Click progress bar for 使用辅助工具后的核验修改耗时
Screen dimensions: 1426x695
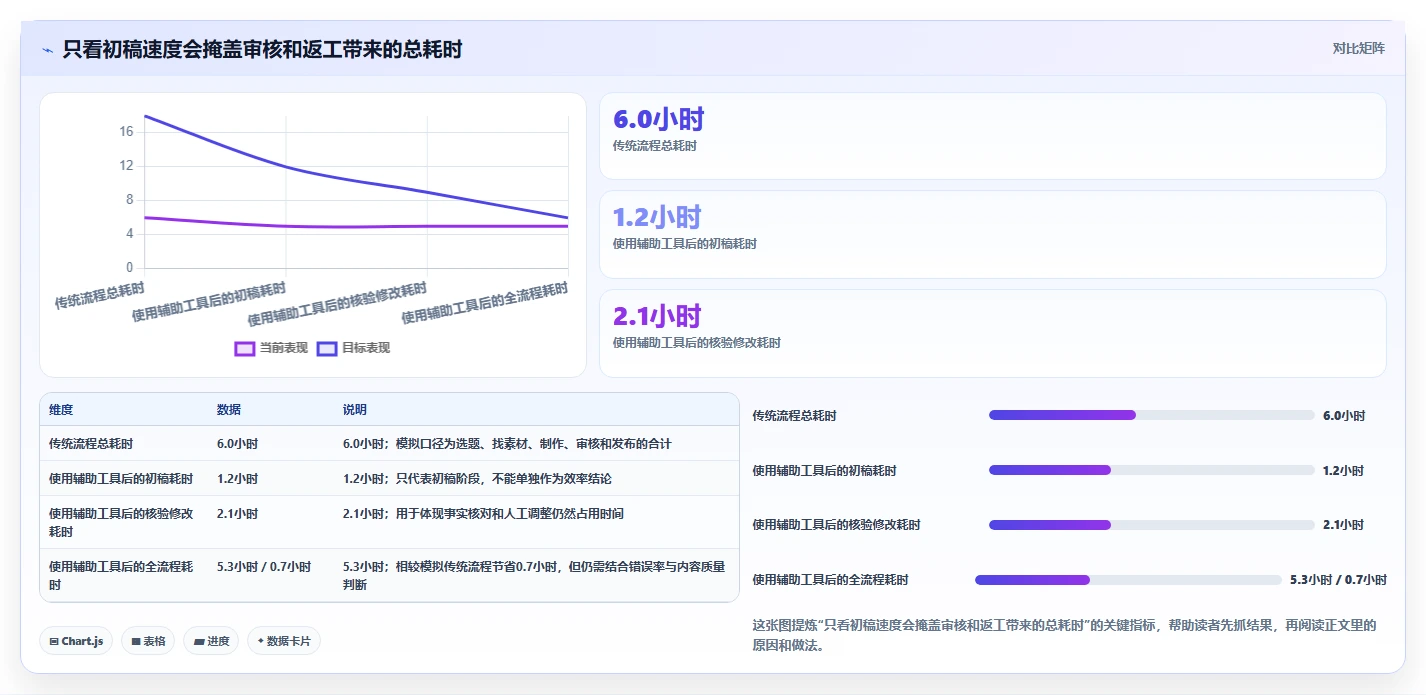point(1151,524)
